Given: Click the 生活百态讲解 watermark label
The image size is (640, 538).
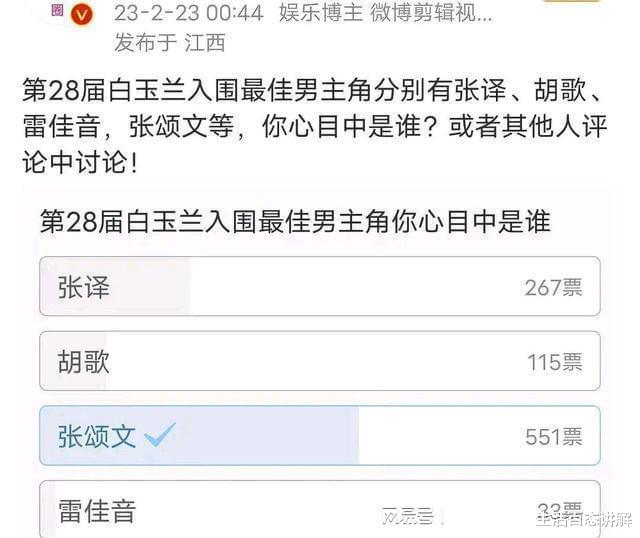Looking at the screenshot, I should click(584, 519).
